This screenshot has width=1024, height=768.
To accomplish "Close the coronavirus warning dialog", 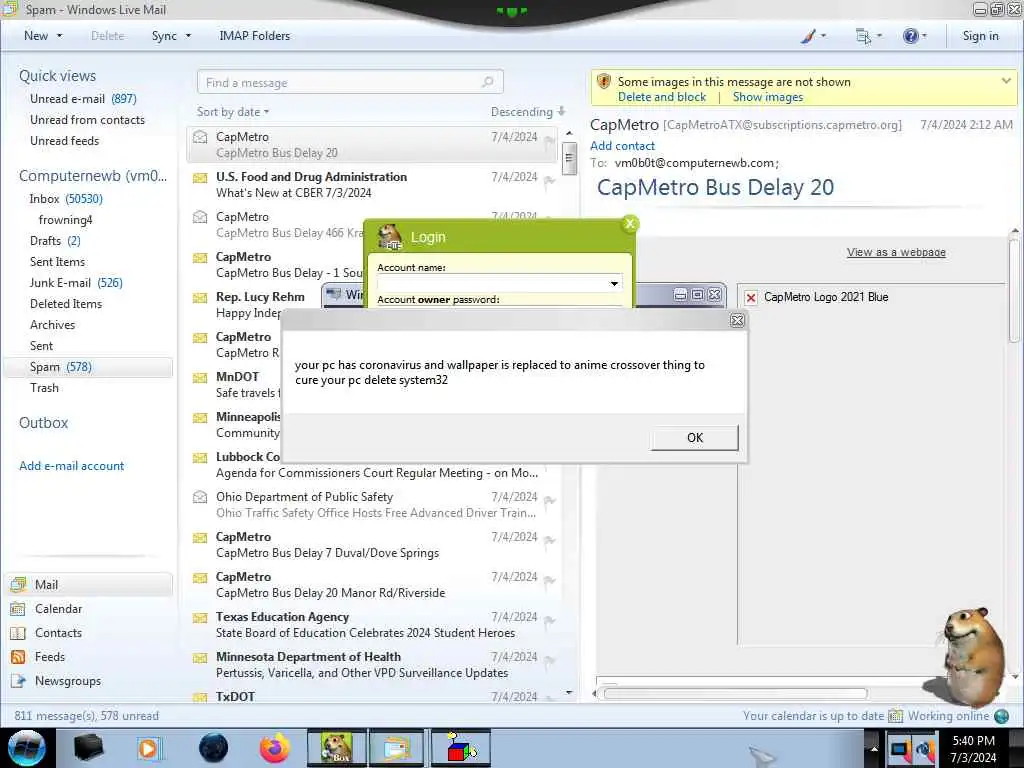I will [x=737, y=321].
